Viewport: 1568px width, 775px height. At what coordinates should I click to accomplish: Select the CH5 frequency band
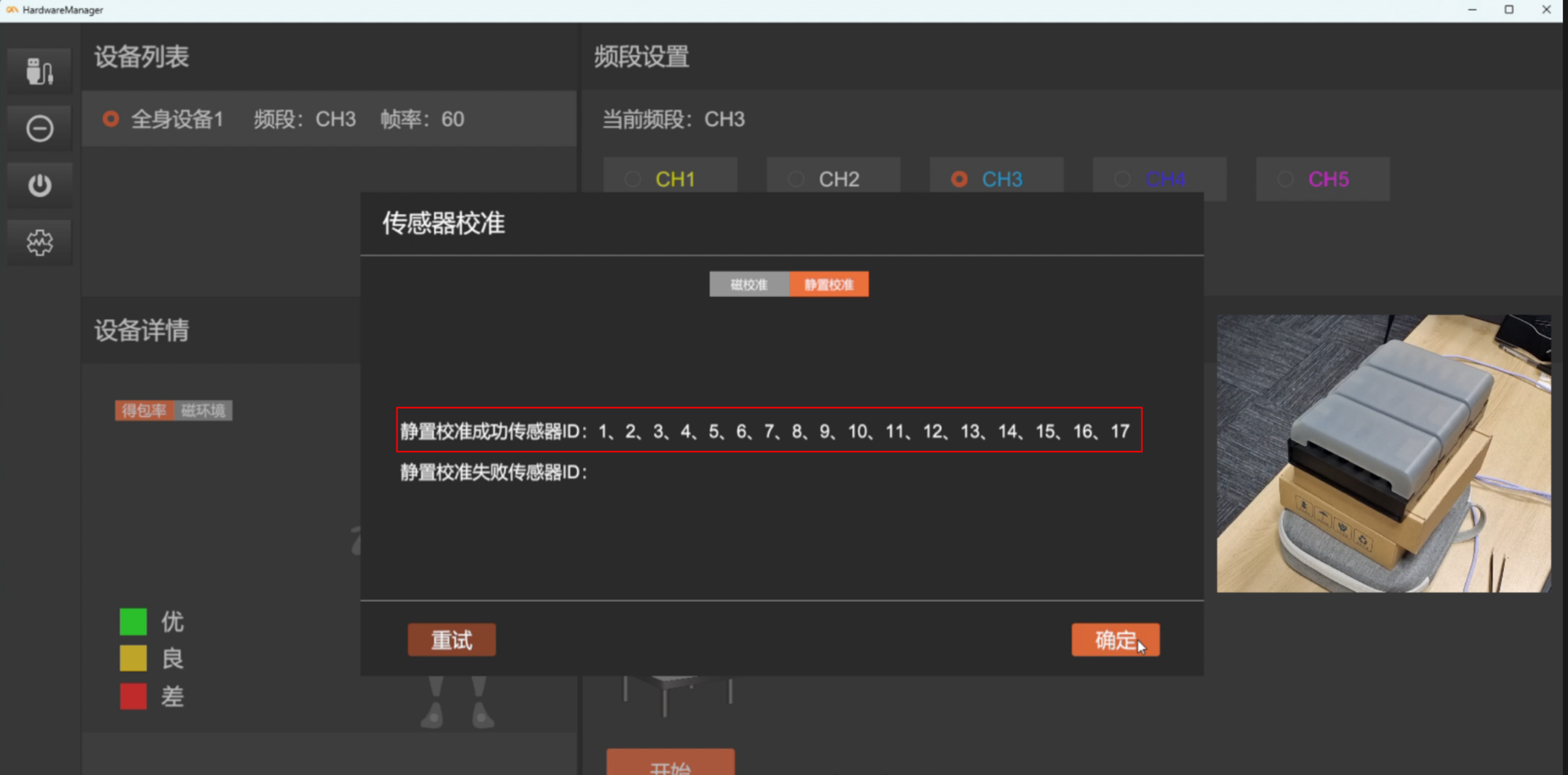click(1285, 179)
